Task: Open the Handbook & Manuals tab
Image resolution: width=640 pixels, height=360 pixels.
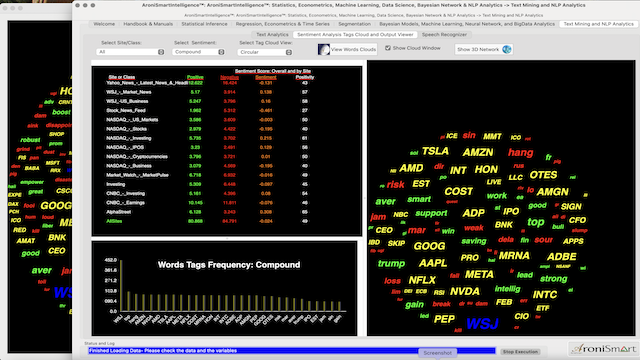Action: click(x=148, y=24)
